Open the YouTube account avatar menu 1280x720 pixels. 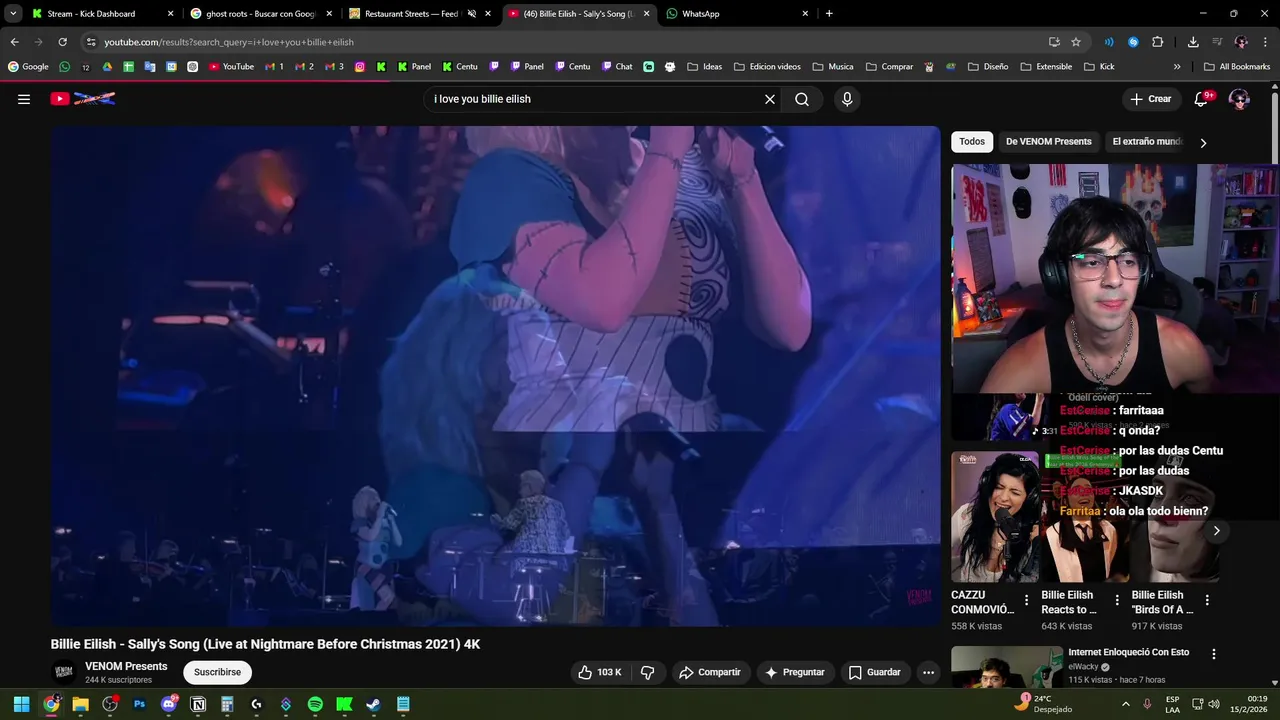1239,99
